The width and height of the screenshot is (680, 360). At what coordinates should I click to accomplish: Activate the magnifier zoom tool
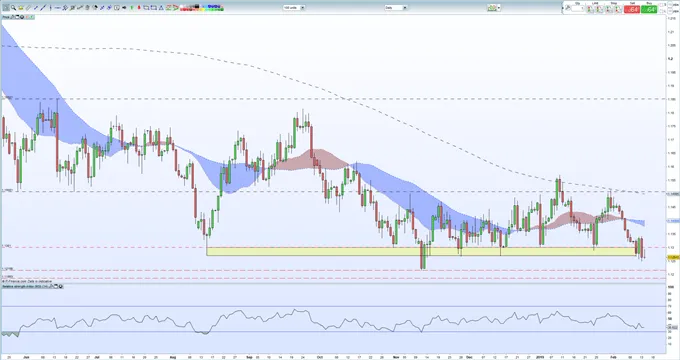[x=13, y=7]
